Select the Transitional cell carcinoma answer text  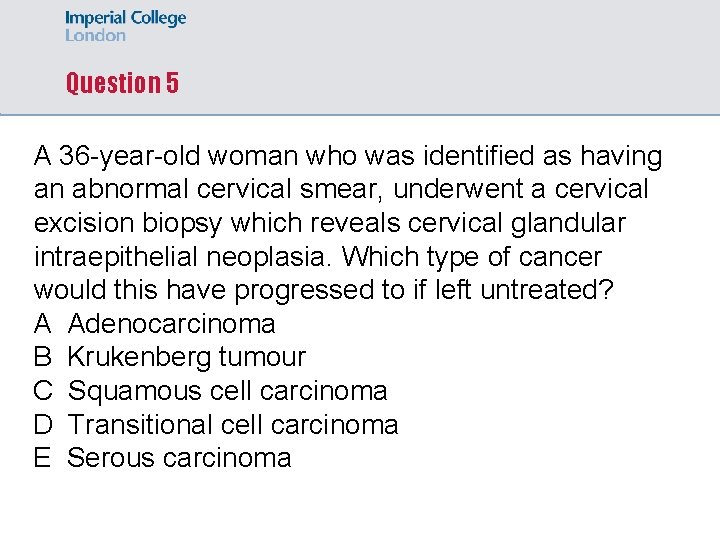[232, 425]
